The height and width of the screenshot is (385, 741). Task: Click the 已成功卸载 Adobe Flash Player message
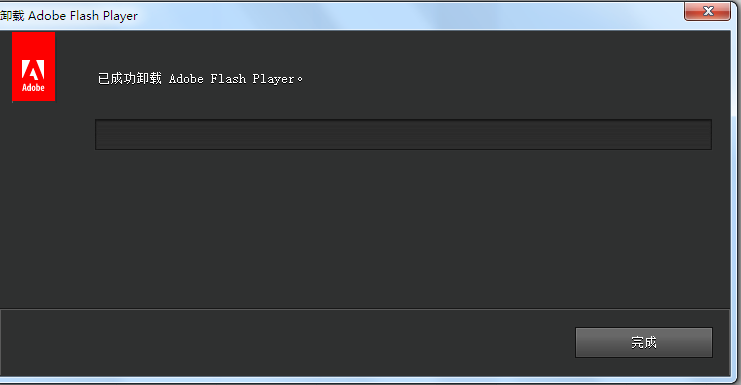click(x=200, y=78)
